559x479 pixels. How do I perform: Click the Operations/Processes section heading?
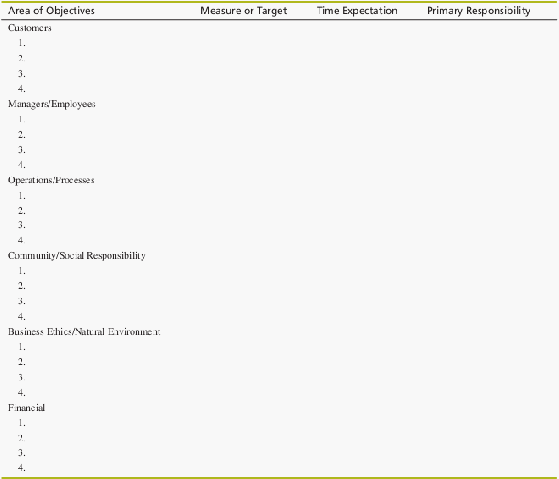(x=51, y=180)
